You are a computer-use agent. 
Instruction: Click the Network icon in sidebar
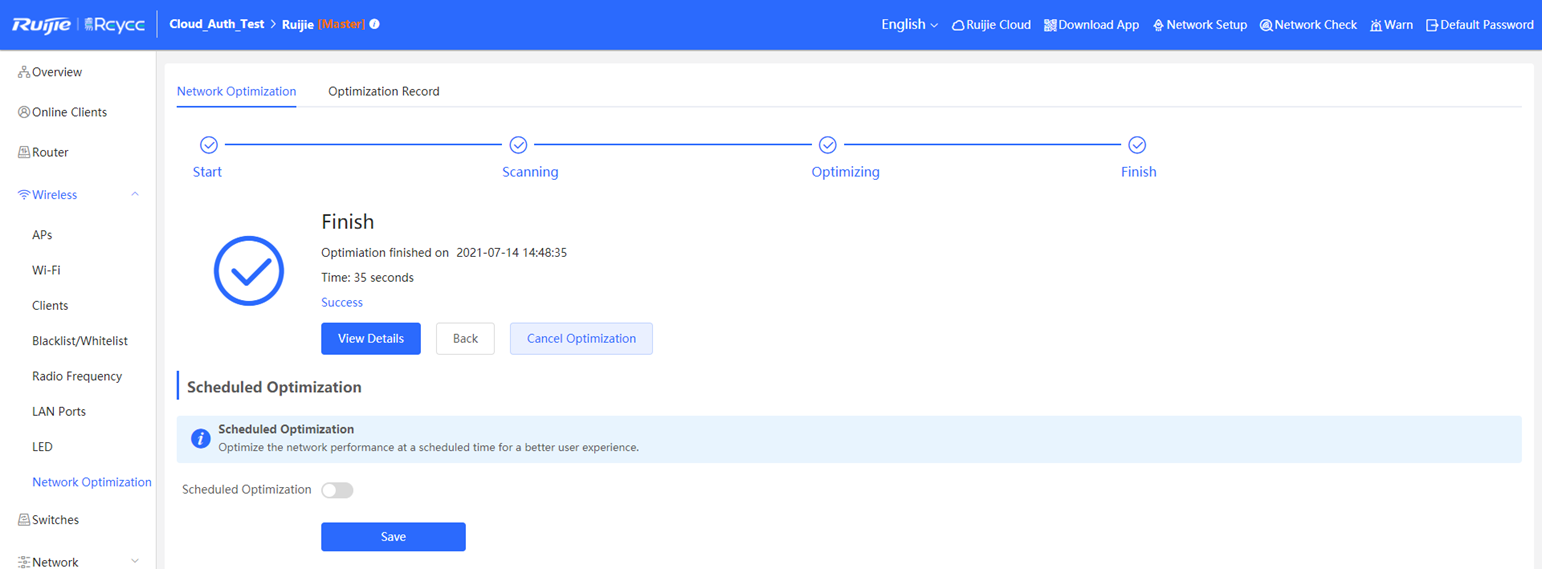(24, 562)
